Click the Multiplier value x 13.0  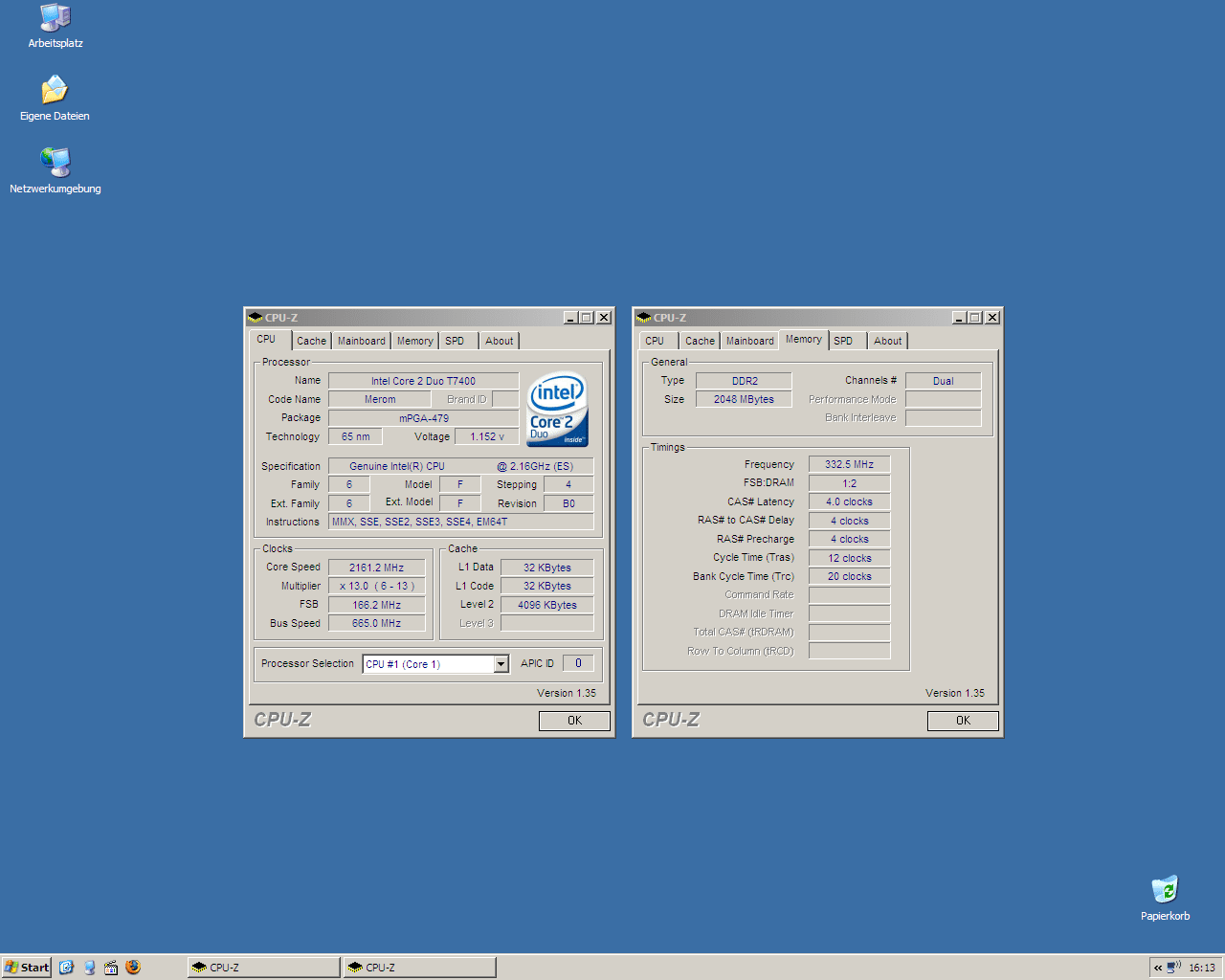(x=376, y=586)
